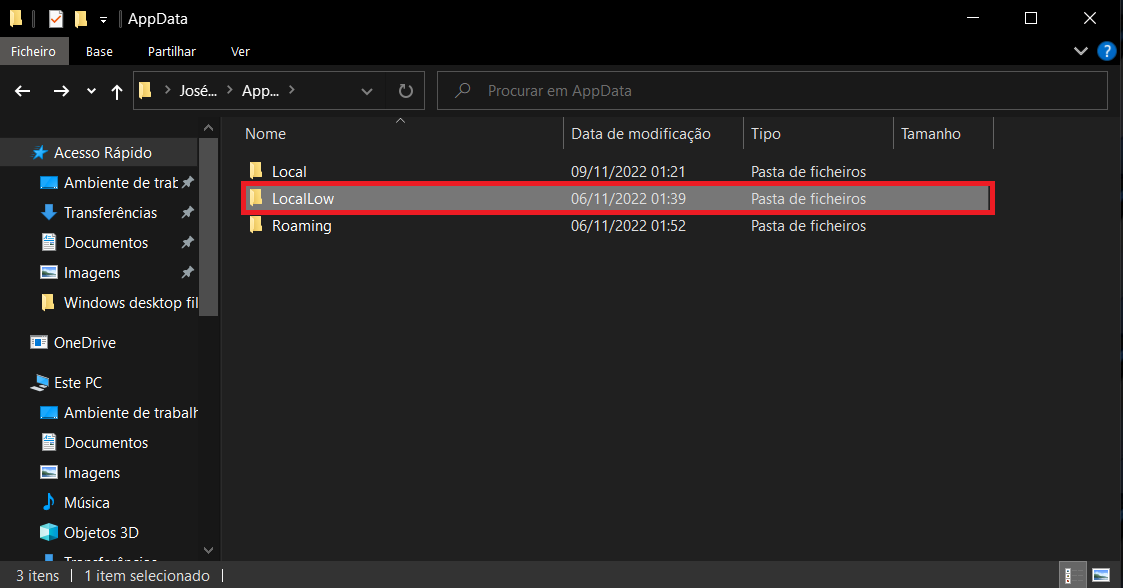Image resolution: width=1123 pixels, height=588 pixels.
Task: Switch to the Partilhar tab
Action: [x=171, y=51]
